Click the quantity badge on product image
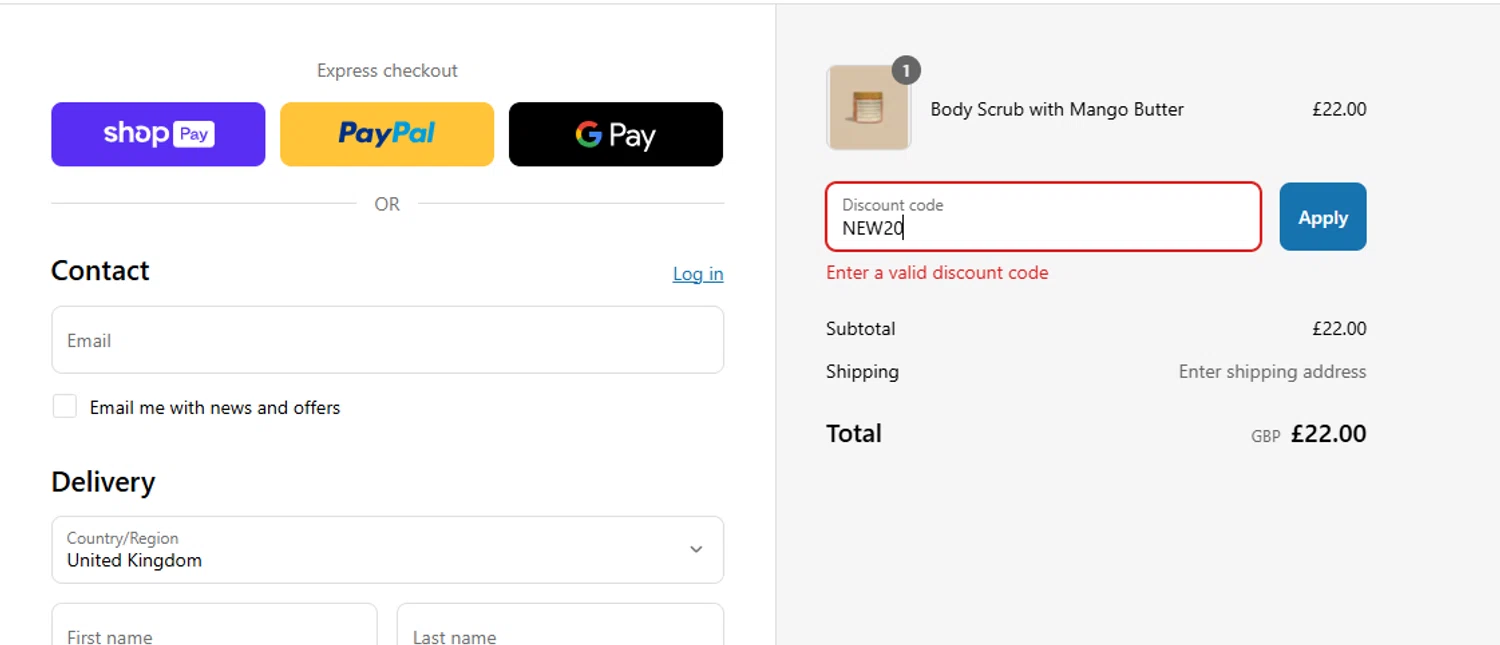Image resolution: width=1500 pixels, height=645 pixels. [x=906, y=70]
